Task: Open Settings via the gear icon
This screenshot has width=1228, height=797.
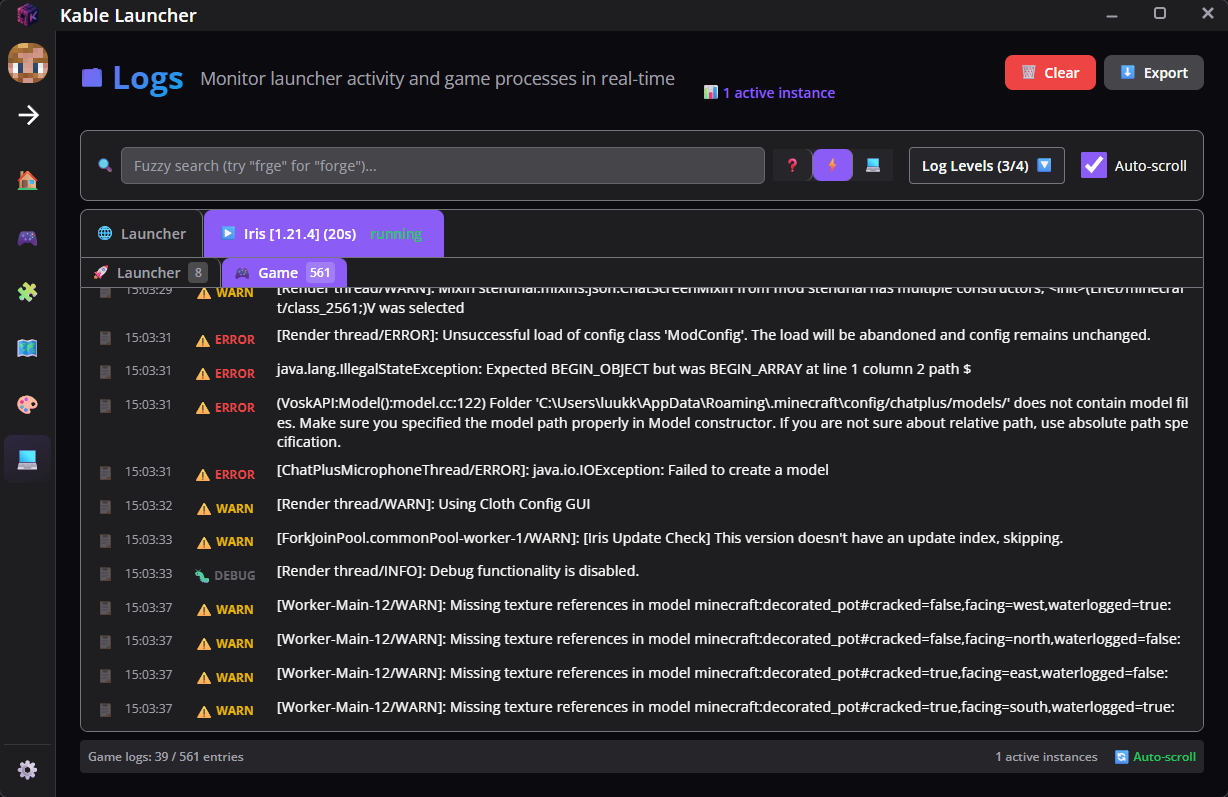Action: 27,769
